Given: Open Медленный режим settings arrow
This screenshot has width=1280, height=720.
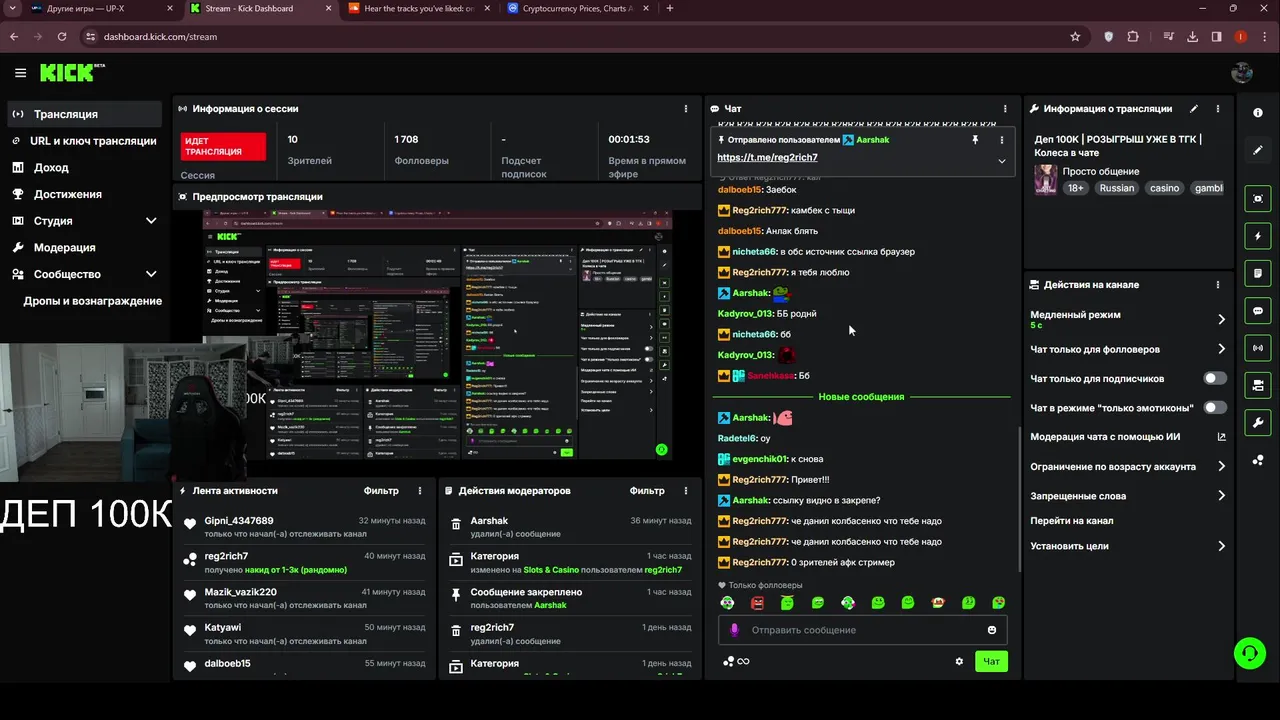Looking at the screenshot, I should [1221, 319].
